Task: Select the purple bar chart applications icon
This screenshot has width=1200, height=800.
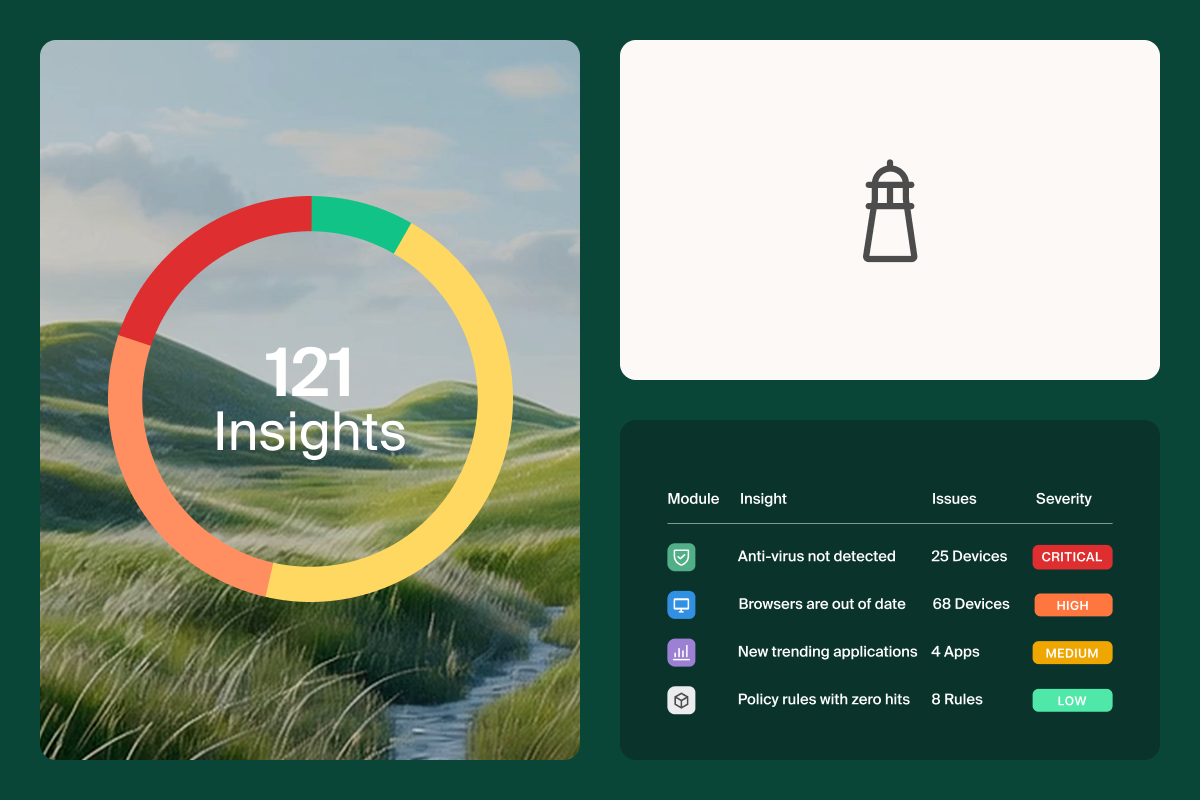Action: [681, 653]
